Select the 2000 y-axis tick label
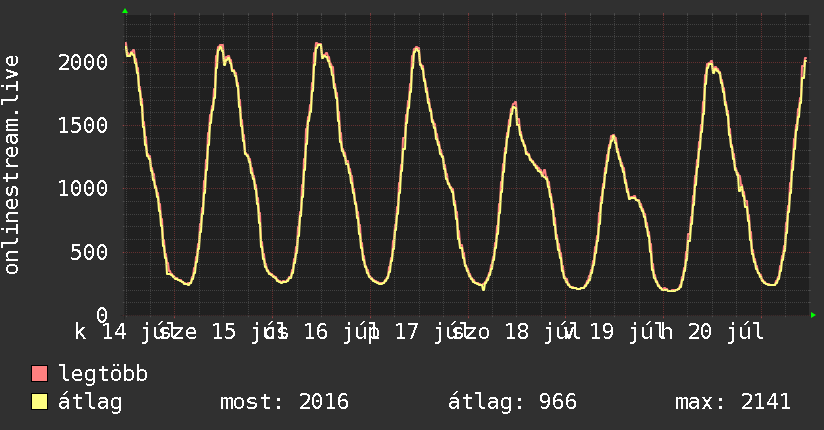 (x=83, y=63)
